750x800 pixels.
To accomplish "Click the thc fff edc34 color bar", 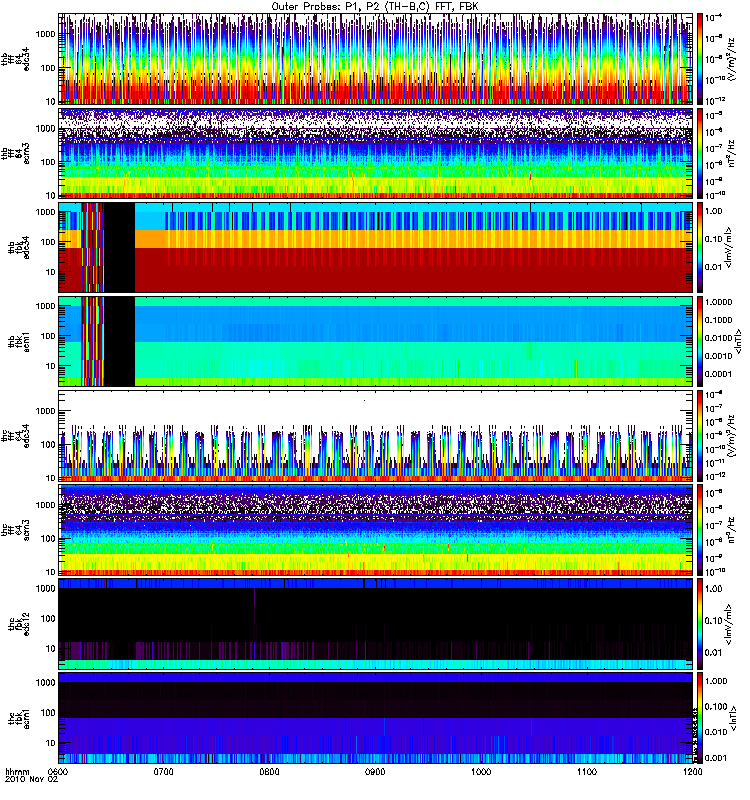I will (x=700, y=436).
